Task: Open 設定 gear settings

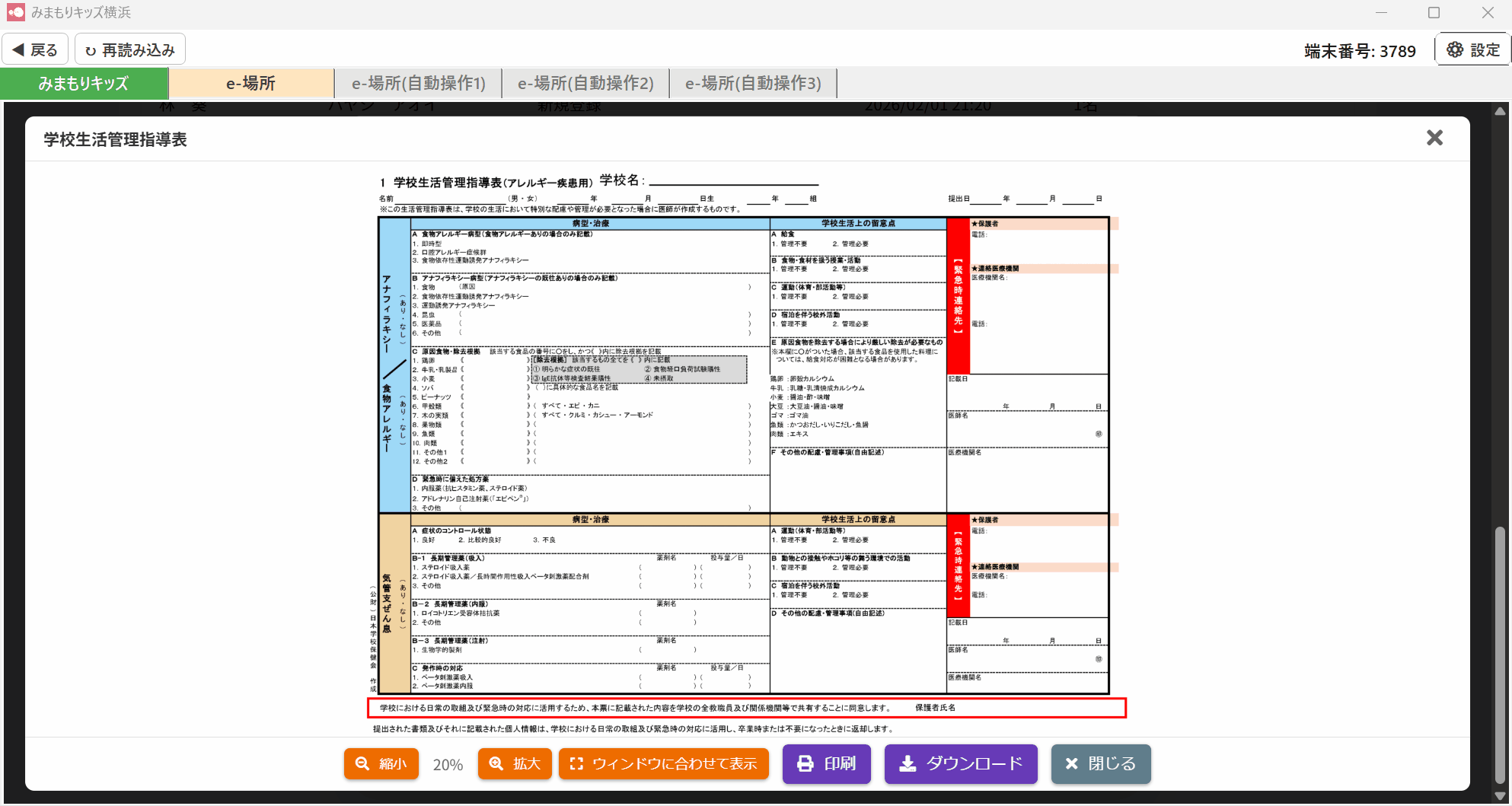Action: (x=1473, y=50)
